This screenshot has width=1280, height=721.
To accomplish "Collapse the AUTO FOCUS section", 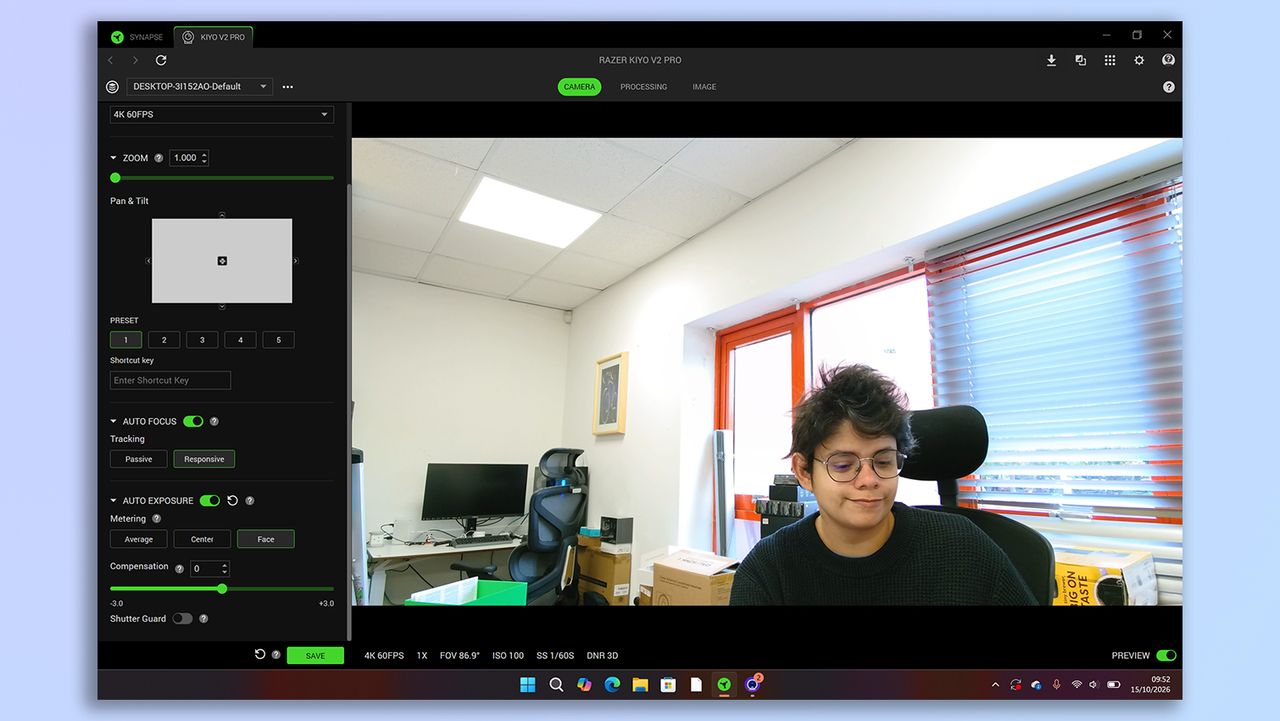I will pyautogui.click(x=114, y=421).
